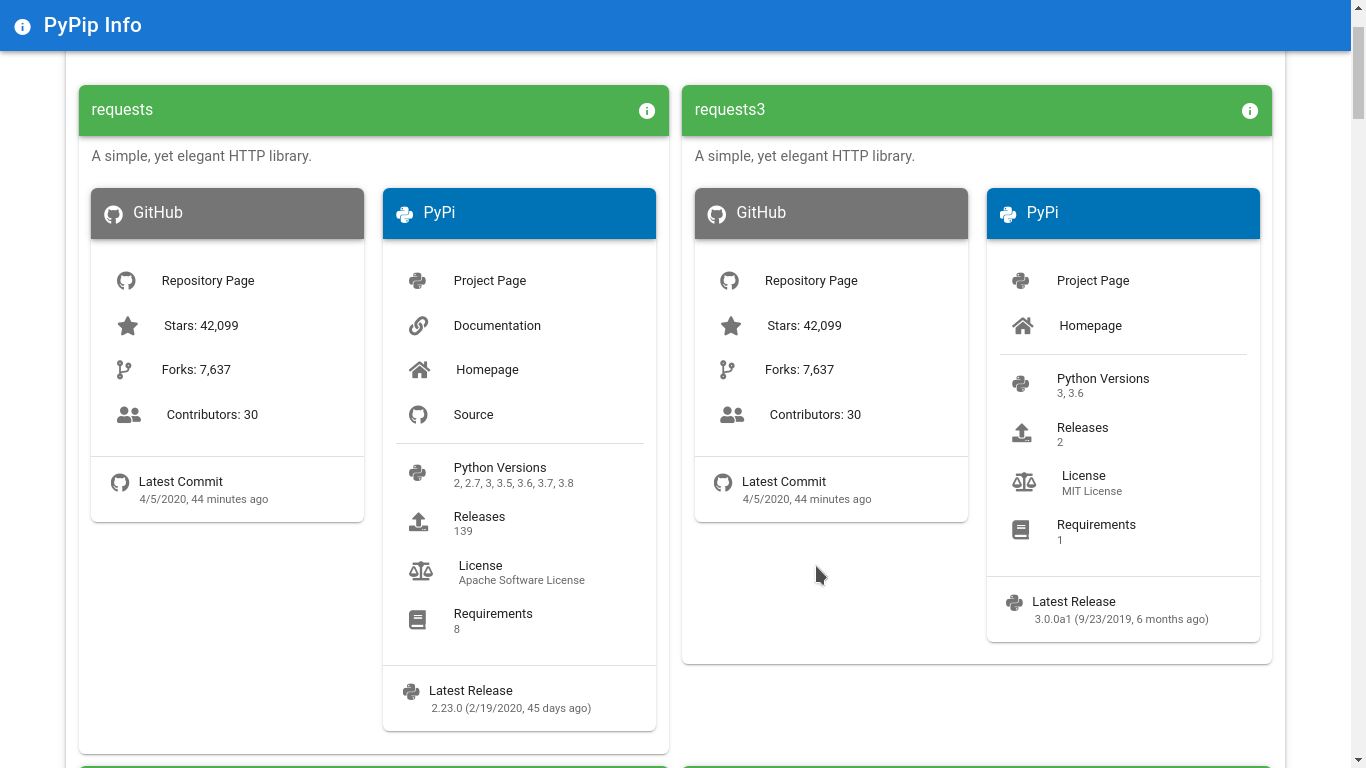
Task: Click balance scale icon beside Apache Software License
Action: (x=421, y=571)
